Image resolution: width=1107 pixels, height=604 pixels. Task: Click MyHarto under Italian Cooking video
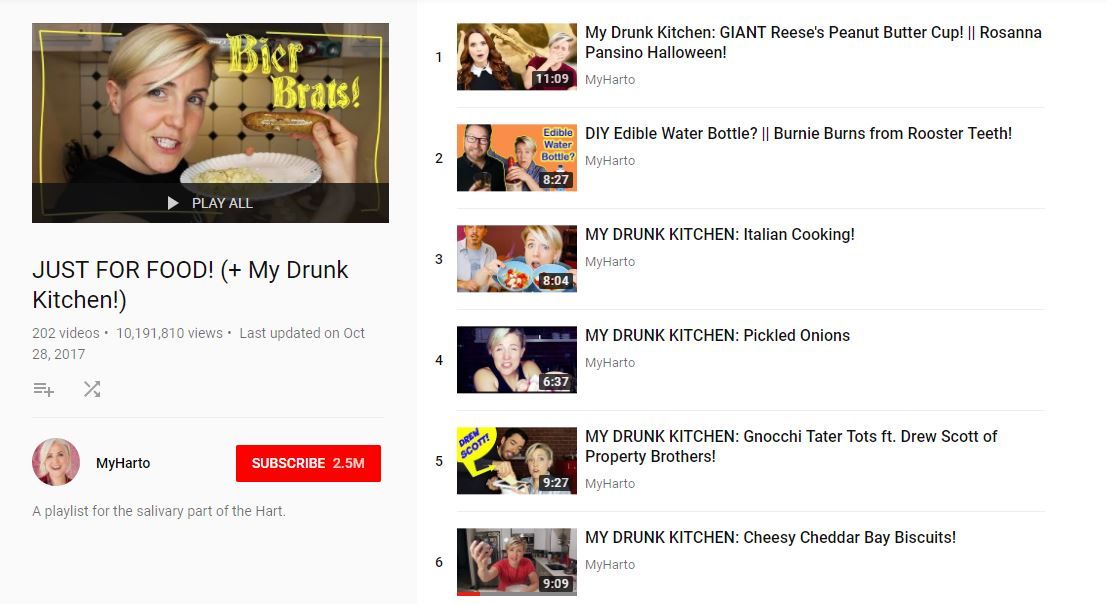click(x=610, y=261)
